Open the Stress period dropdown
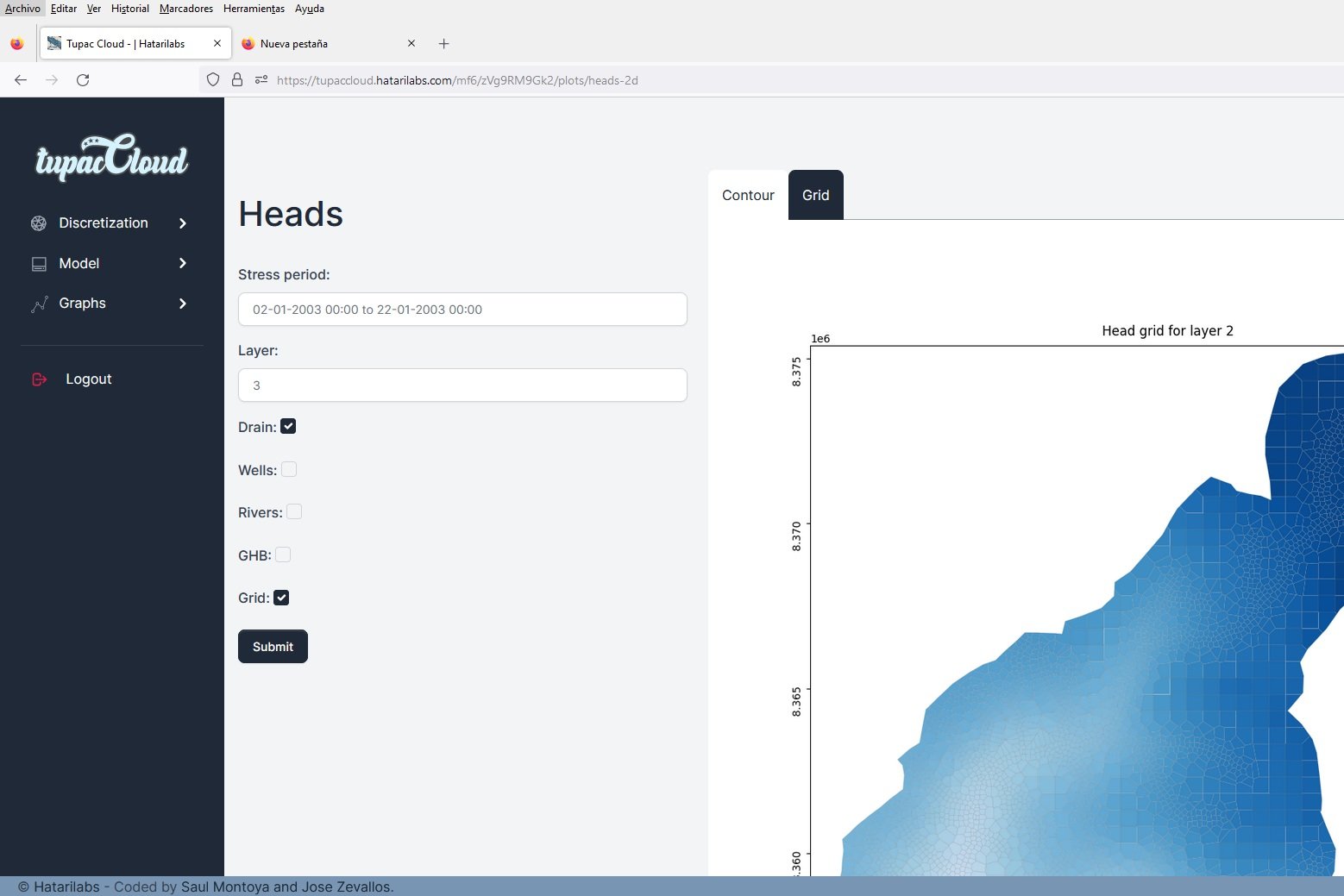This screenshot has height=896, width=1344. [x=462, y=310]
